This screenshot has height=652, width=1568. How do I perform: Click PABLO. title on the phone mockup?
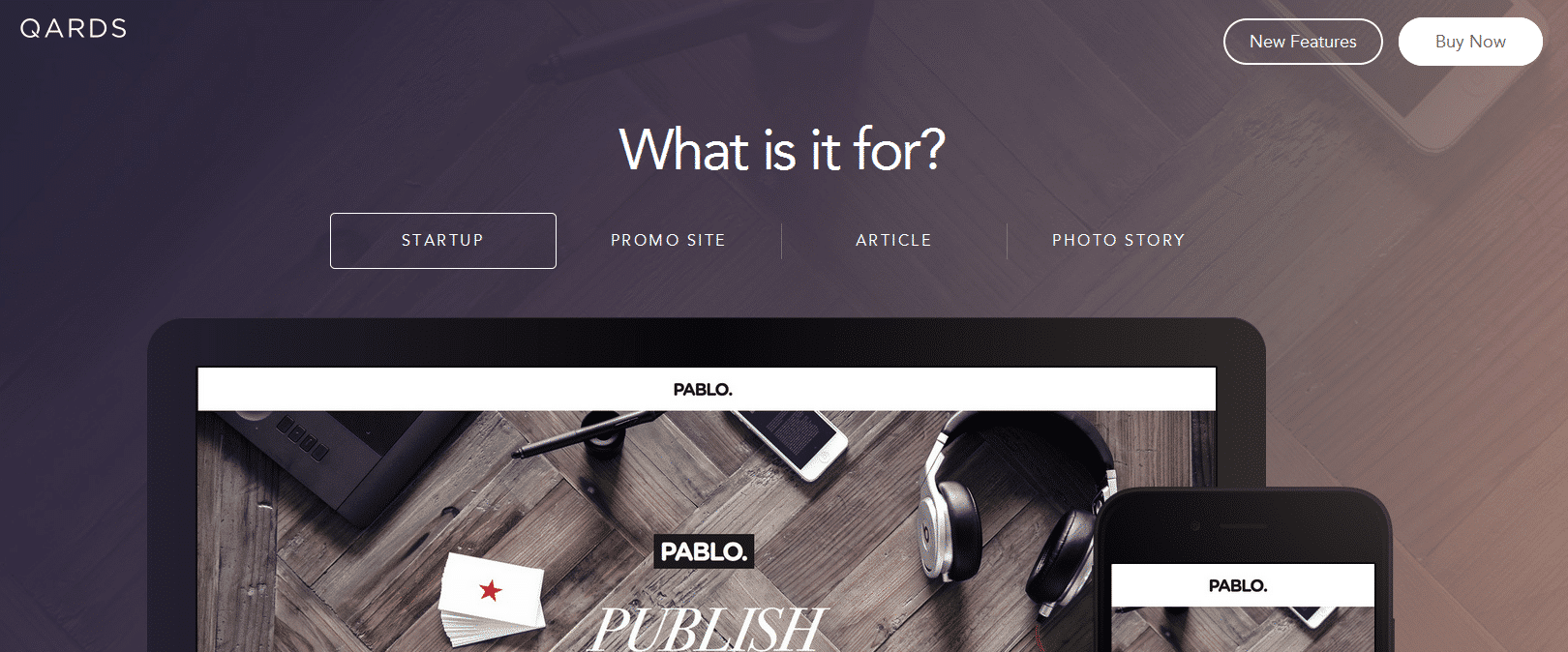click(1238, 586)
